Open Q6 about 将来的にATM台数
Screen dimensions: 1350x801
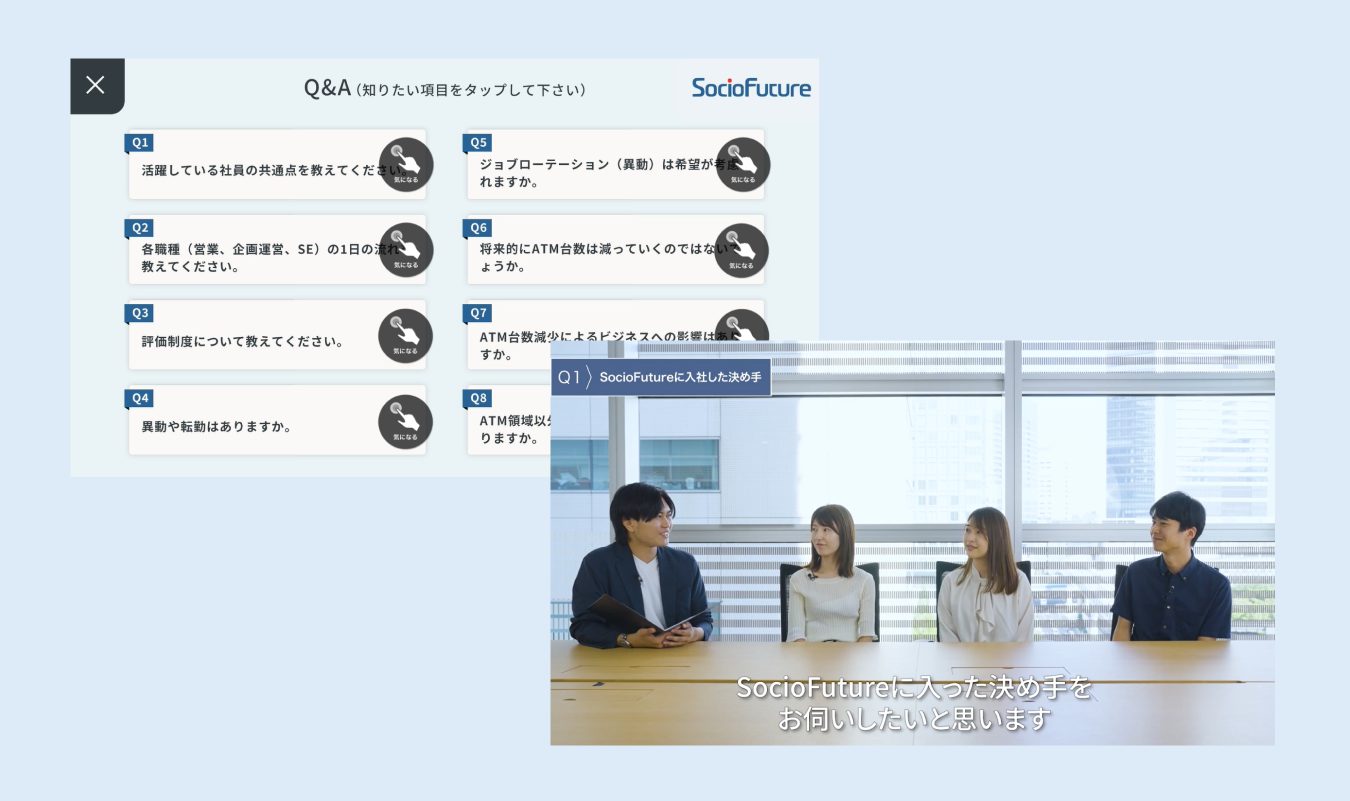(615, 250)
